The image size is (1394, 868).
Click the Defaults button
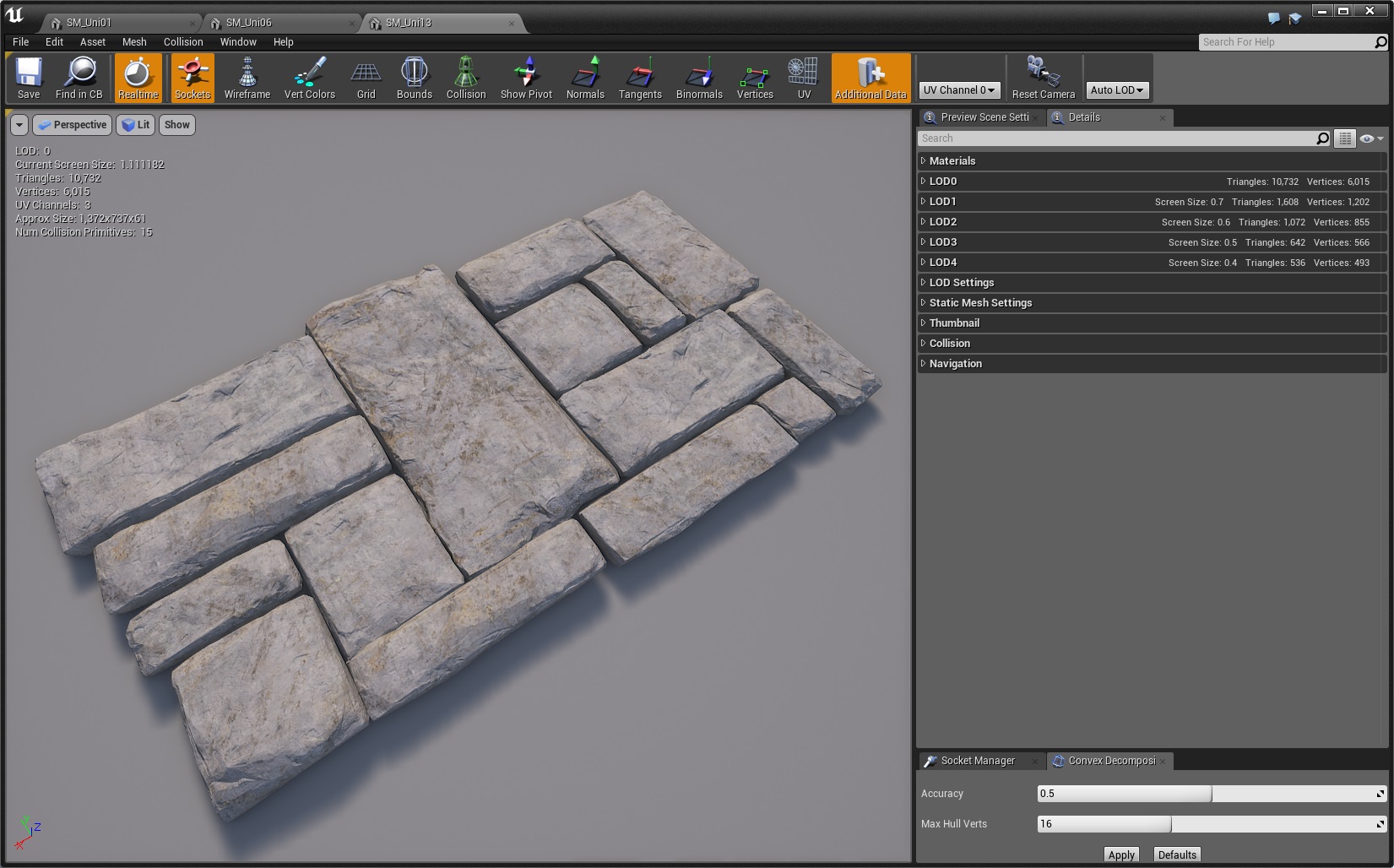pos(1177,854)
